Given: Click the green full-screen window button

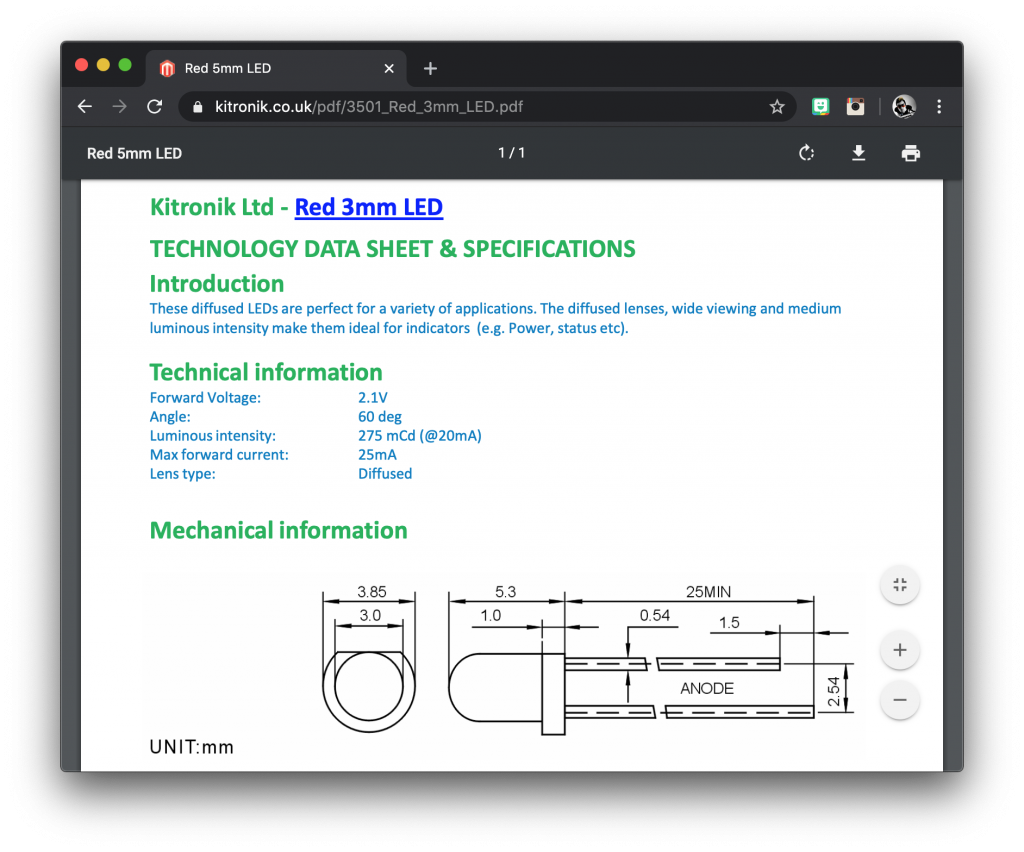Looking at the screenshot, I should [x=125, y=65].
